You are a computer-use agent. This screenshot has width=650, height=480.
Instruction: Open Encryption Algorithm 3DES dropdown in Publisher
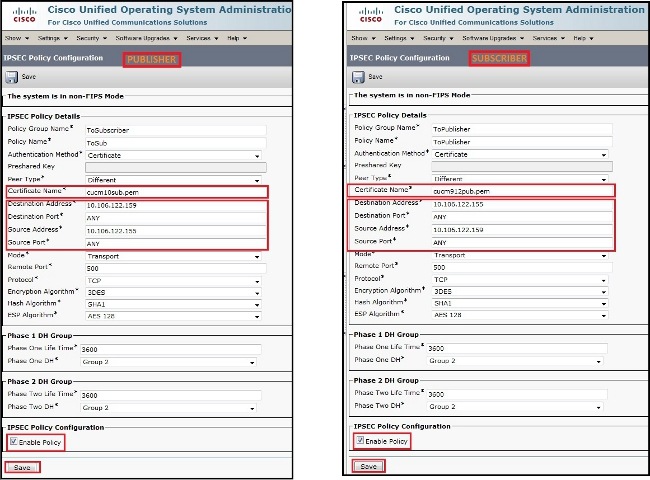(173, 293)
